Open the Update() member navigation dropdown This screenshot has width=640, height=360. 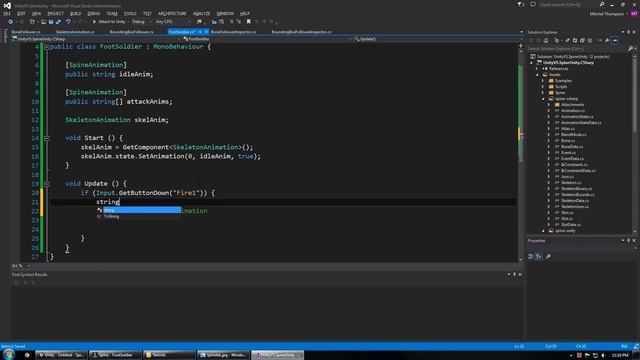(438, 39)
